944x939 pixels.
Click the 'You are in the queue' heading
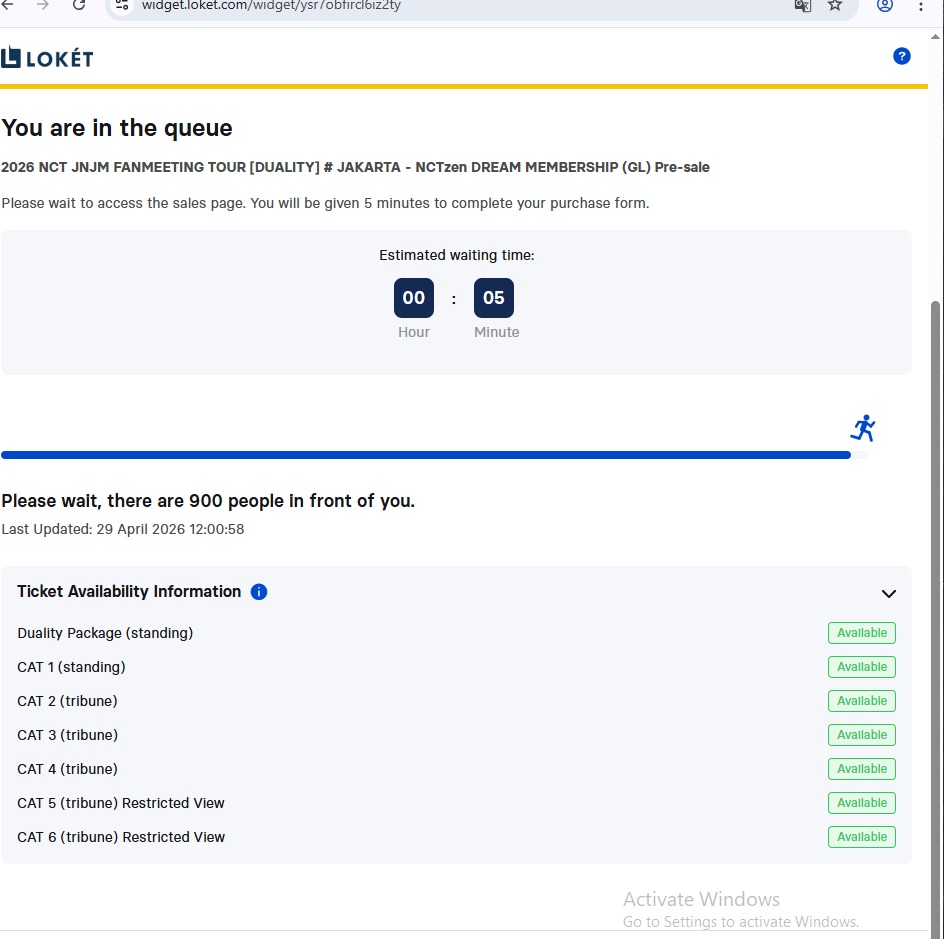click(117, 128)
